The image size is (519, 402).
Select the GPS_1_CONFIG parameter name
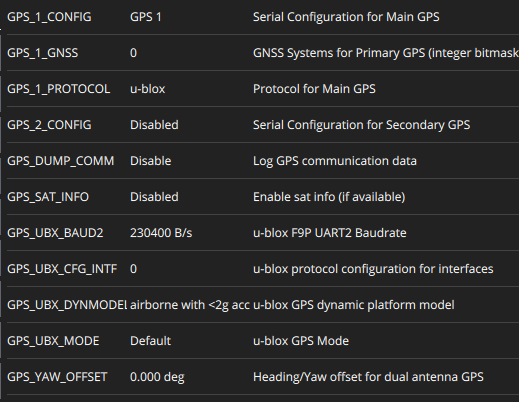tap(49, 17)
